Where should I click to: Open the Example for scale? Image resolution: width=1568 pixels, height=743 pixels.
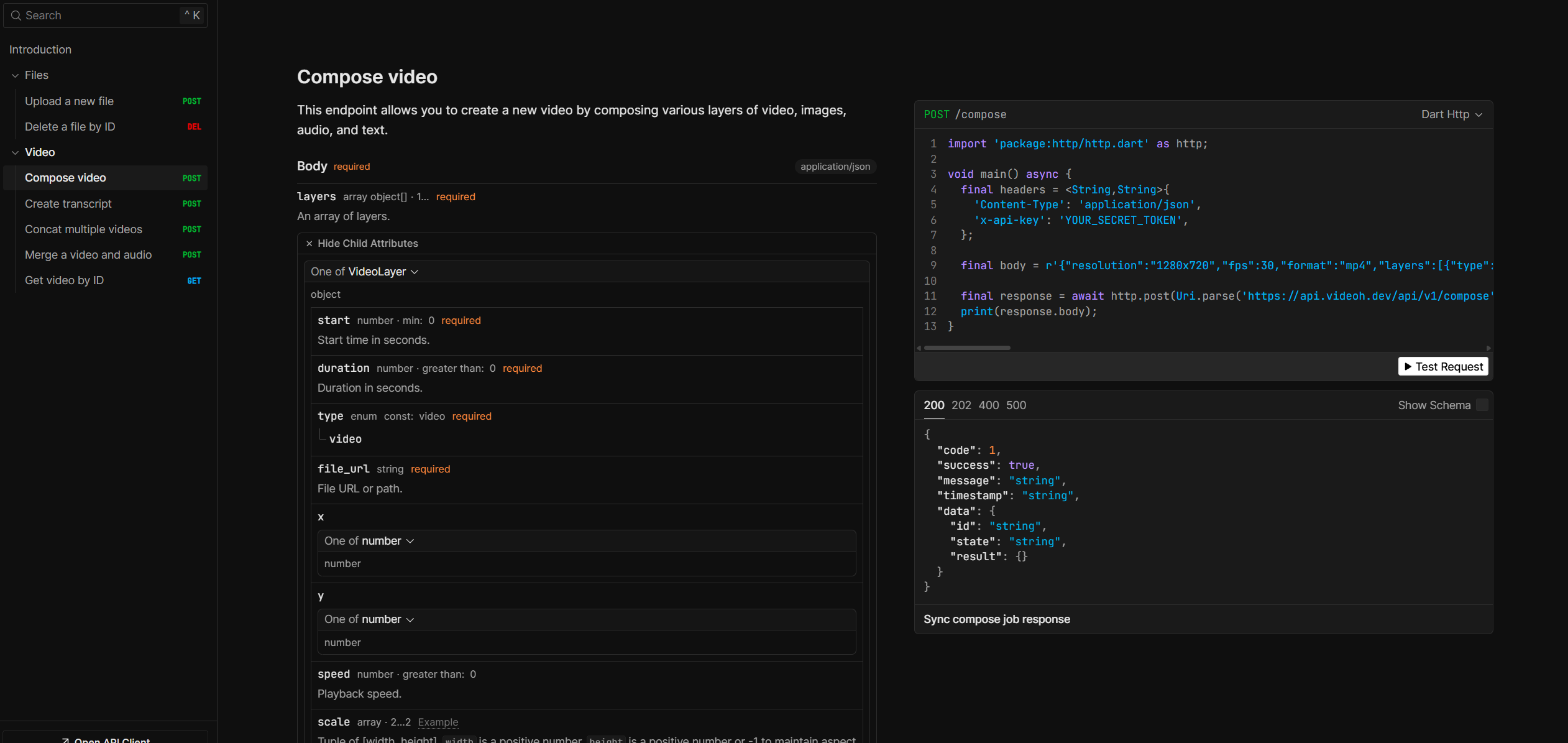click(438, 722)
